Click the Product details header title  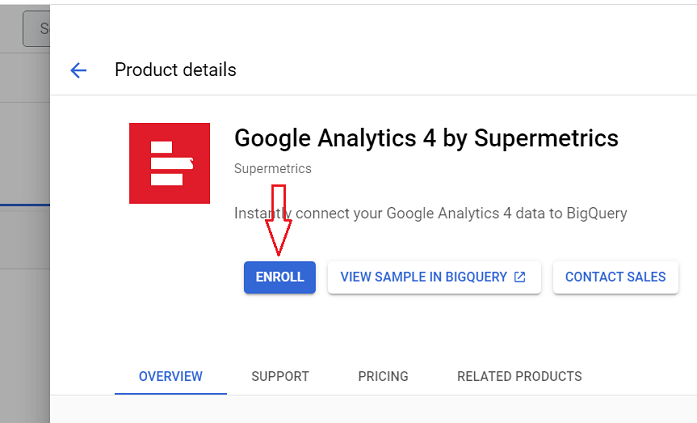point(175,70)
